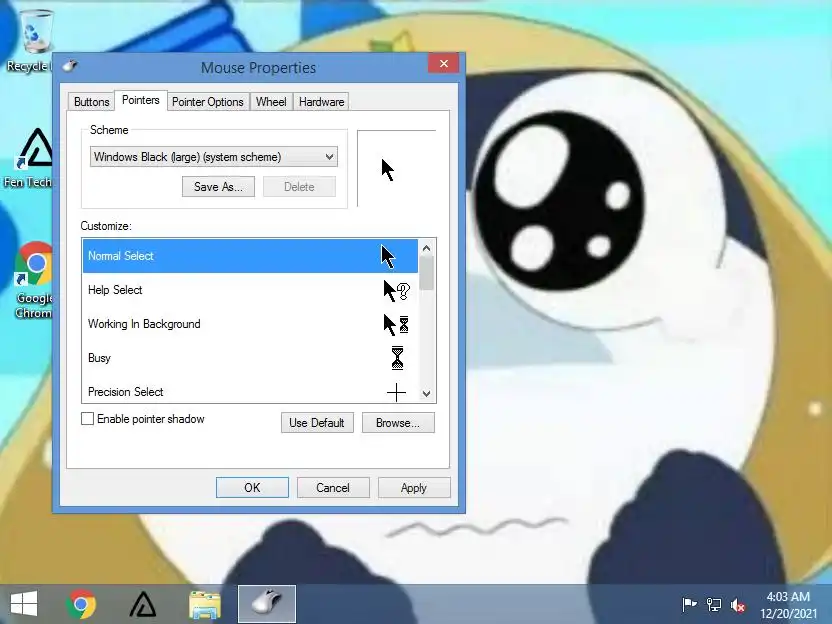Viewport: 832px width, 624px height.
Task: Select the Pointers tab
Action: tap(141, 100)
